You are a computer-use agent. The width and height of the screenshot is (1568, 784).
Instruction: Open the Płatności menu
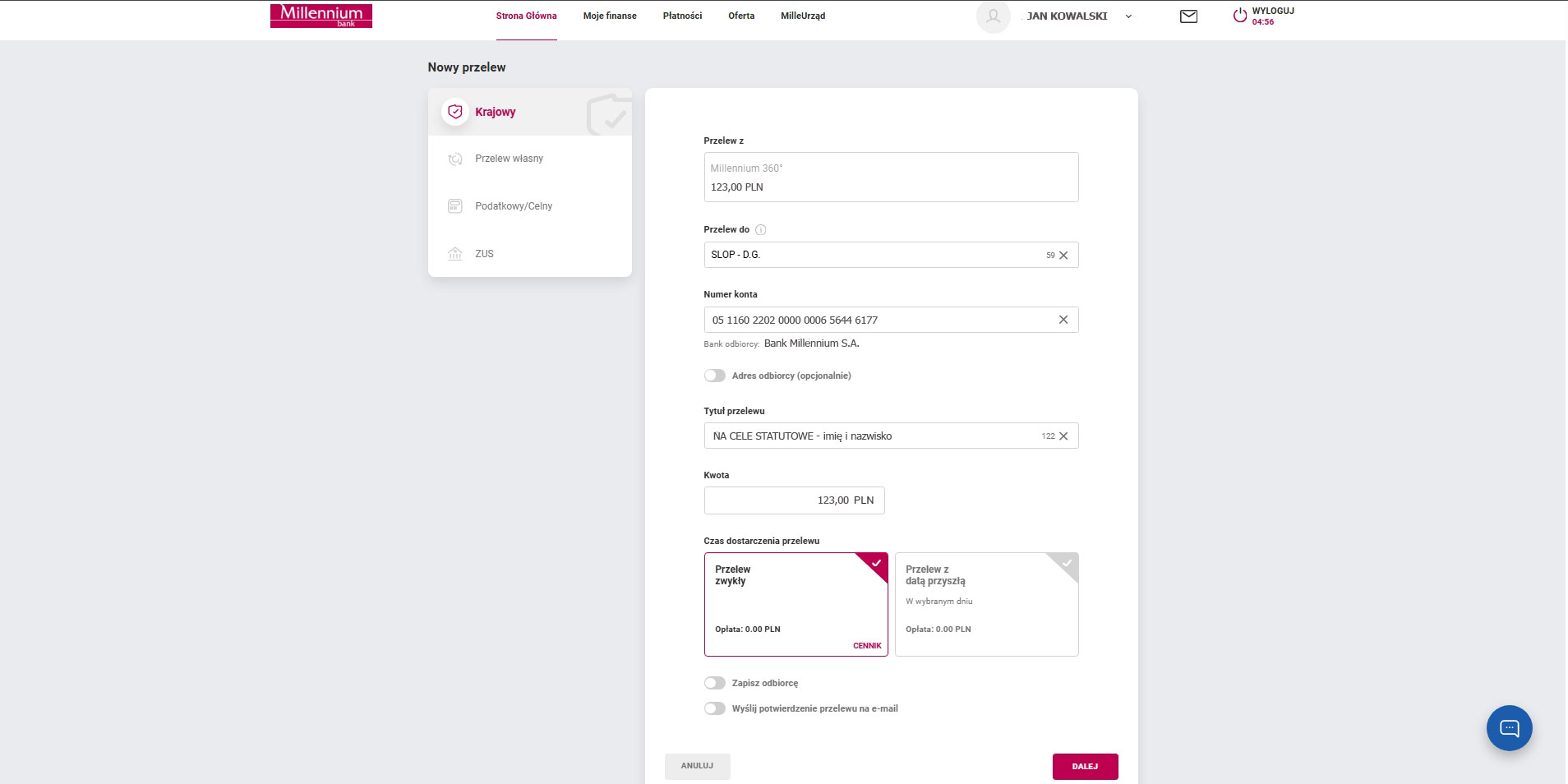point(682,16)
